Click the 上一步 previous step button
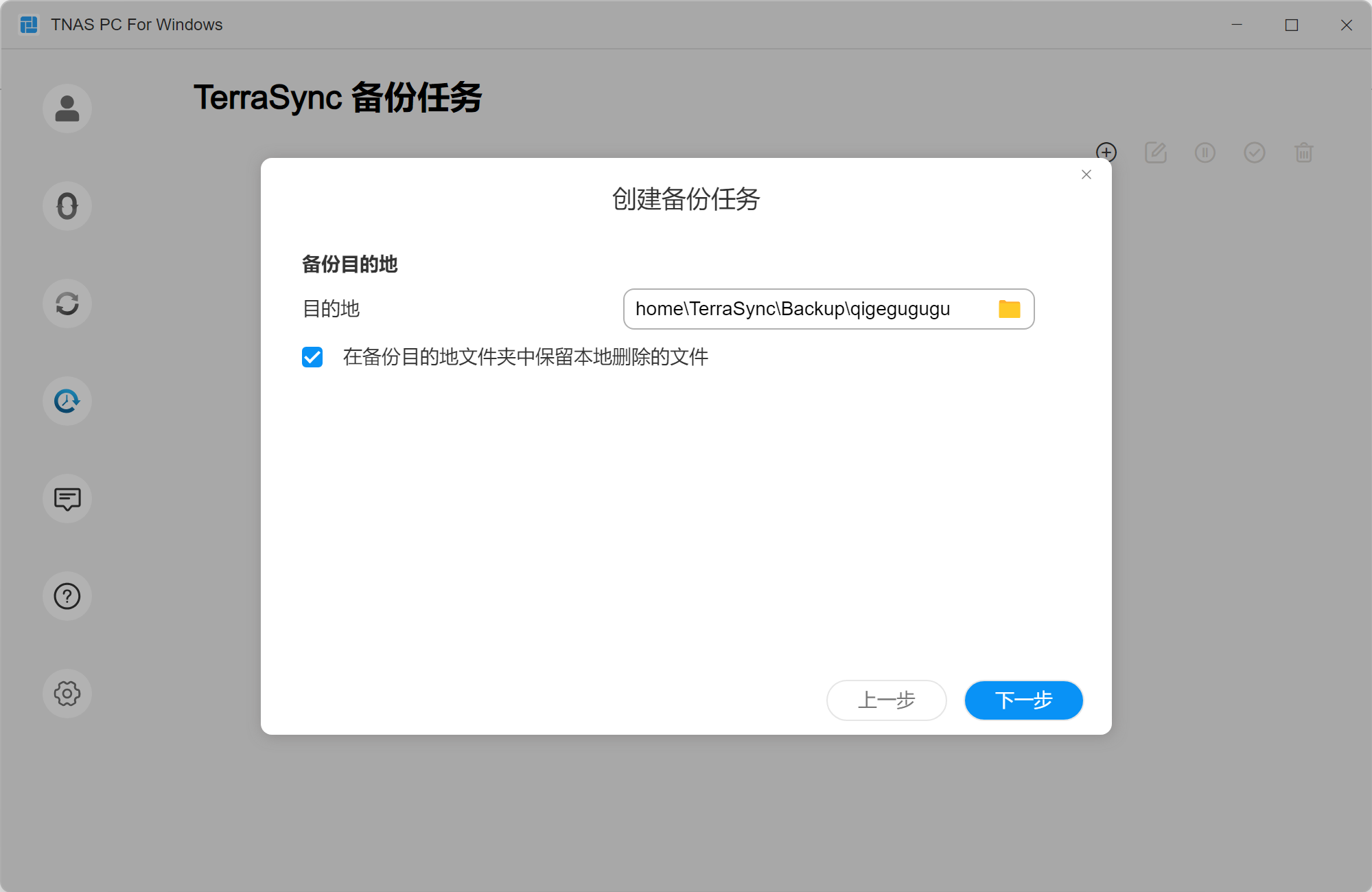 tap(887, 700)
